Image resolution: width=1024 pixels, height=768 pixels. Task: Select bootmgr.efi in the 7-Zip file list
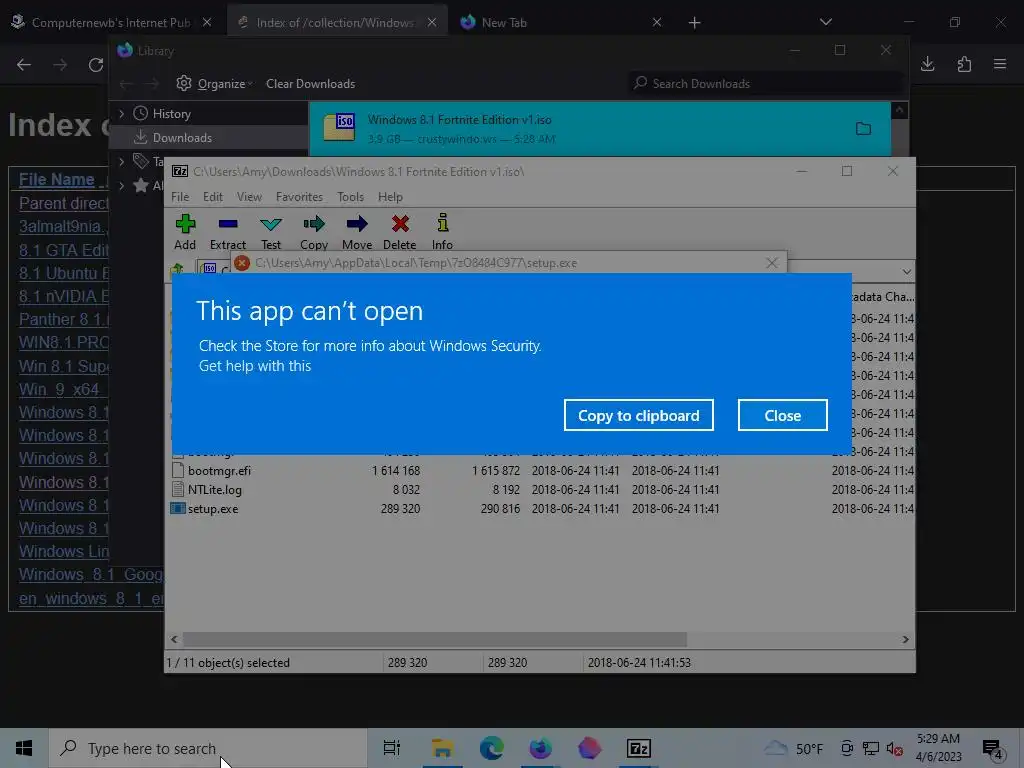point(219,471)
